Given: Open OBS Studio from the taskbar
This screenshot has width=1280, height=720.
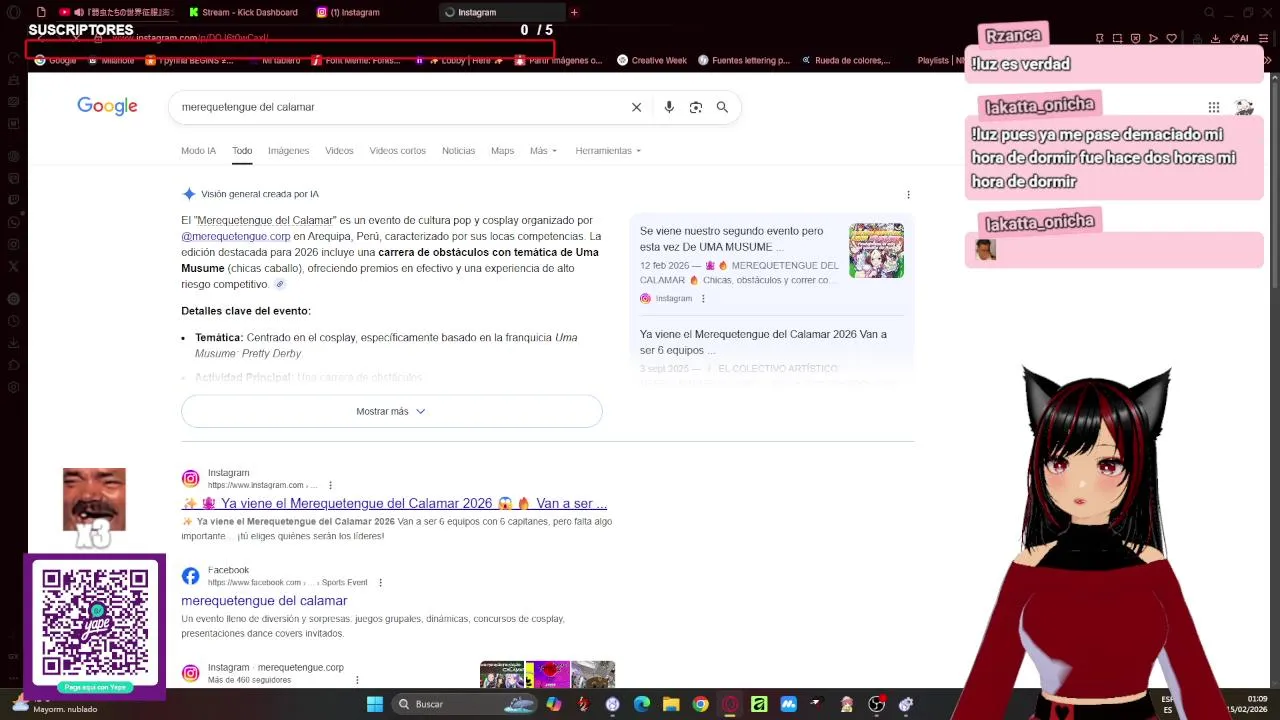Looking at the screenshot, I should 876,704.
